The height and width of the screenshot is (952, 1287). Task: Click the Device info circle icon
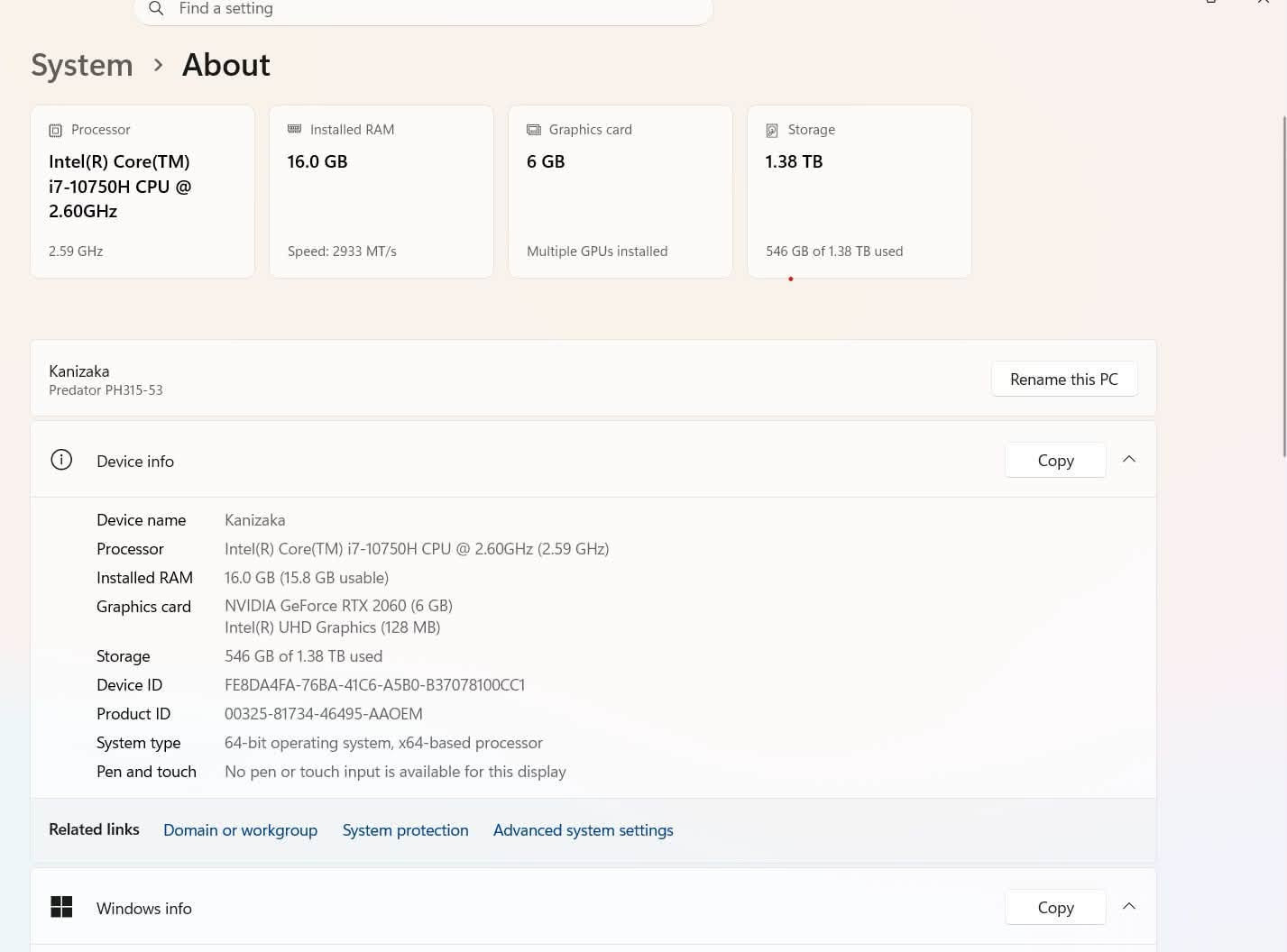click(x=61, y=460)
